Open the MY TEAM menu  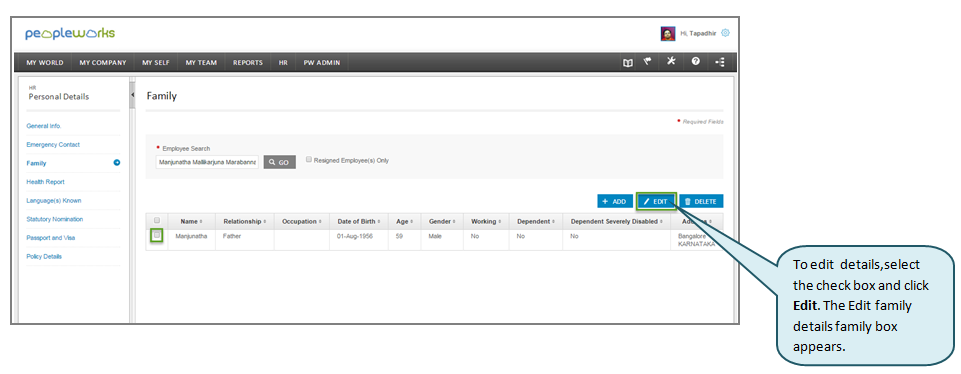point(201,63)
